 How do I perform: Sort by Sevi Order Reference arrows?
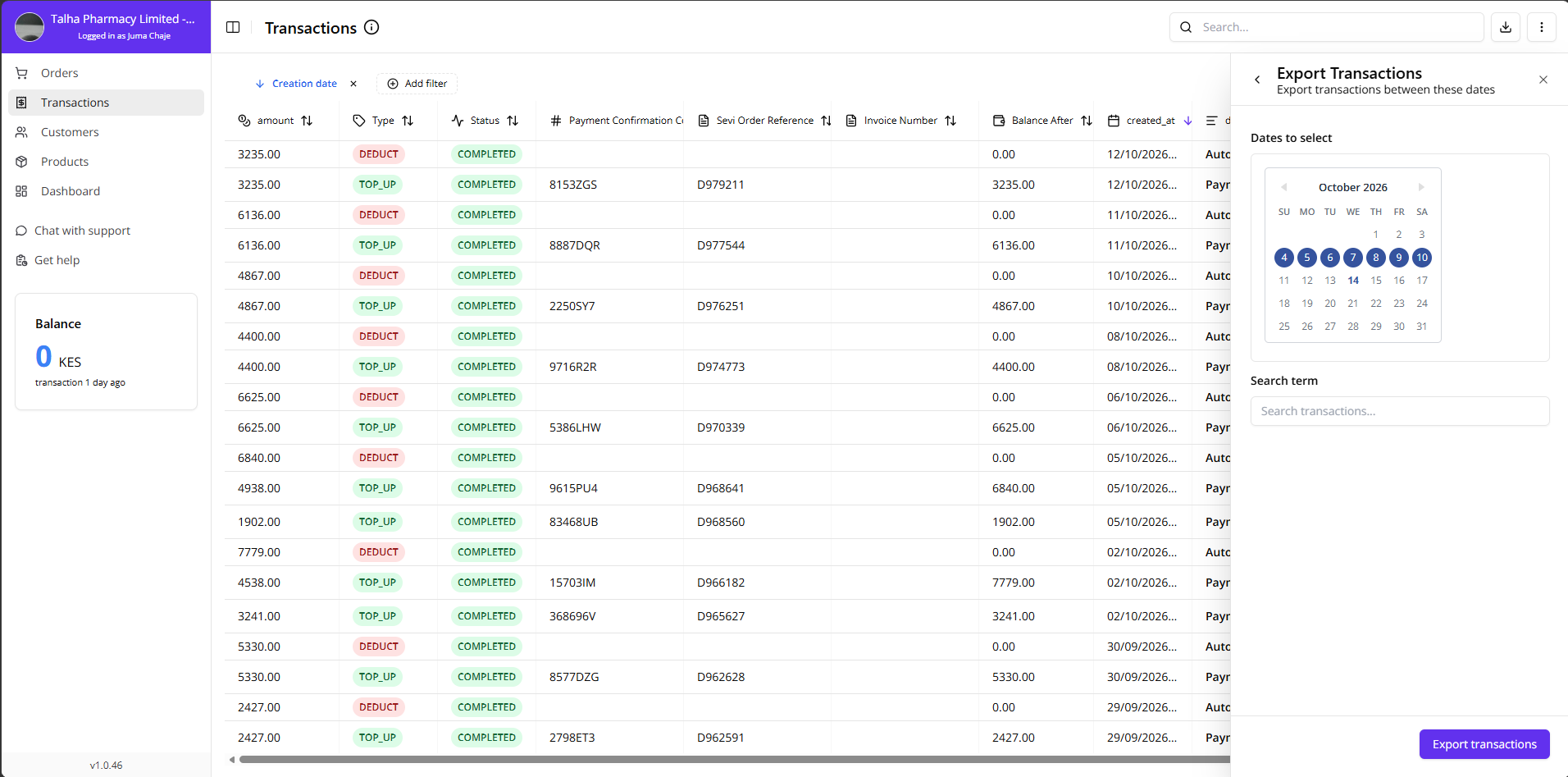826,121
